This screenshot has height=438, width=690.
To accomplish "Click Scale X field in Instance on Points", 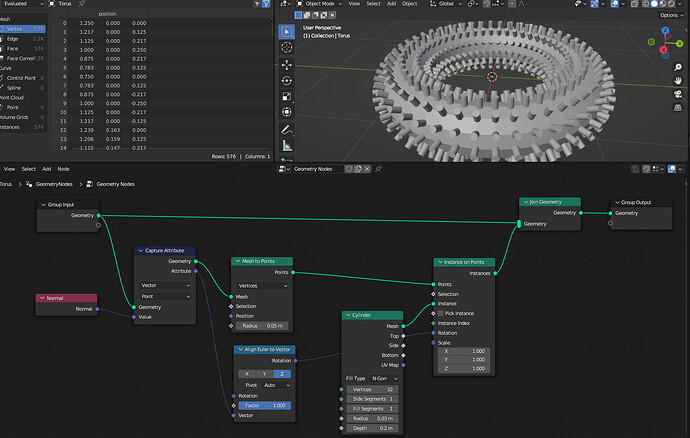I will [464, 351].
